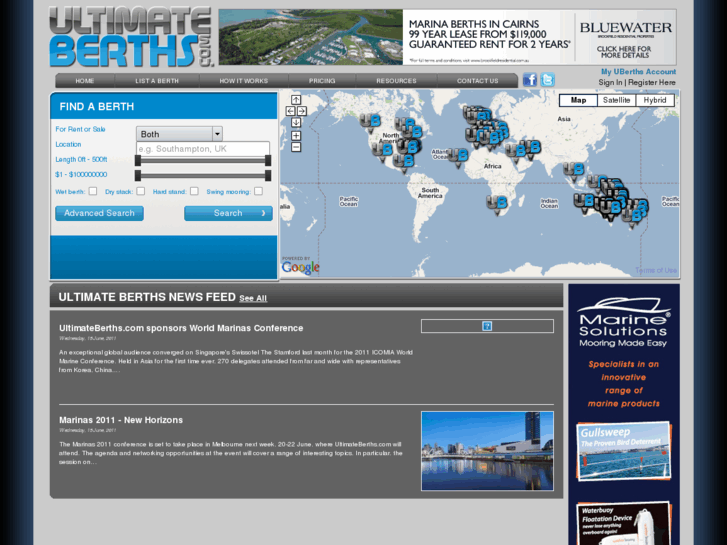Click the Melbourne waterfront news thumbnail
This screenshot has width=727, height=545.
(487, 451)
